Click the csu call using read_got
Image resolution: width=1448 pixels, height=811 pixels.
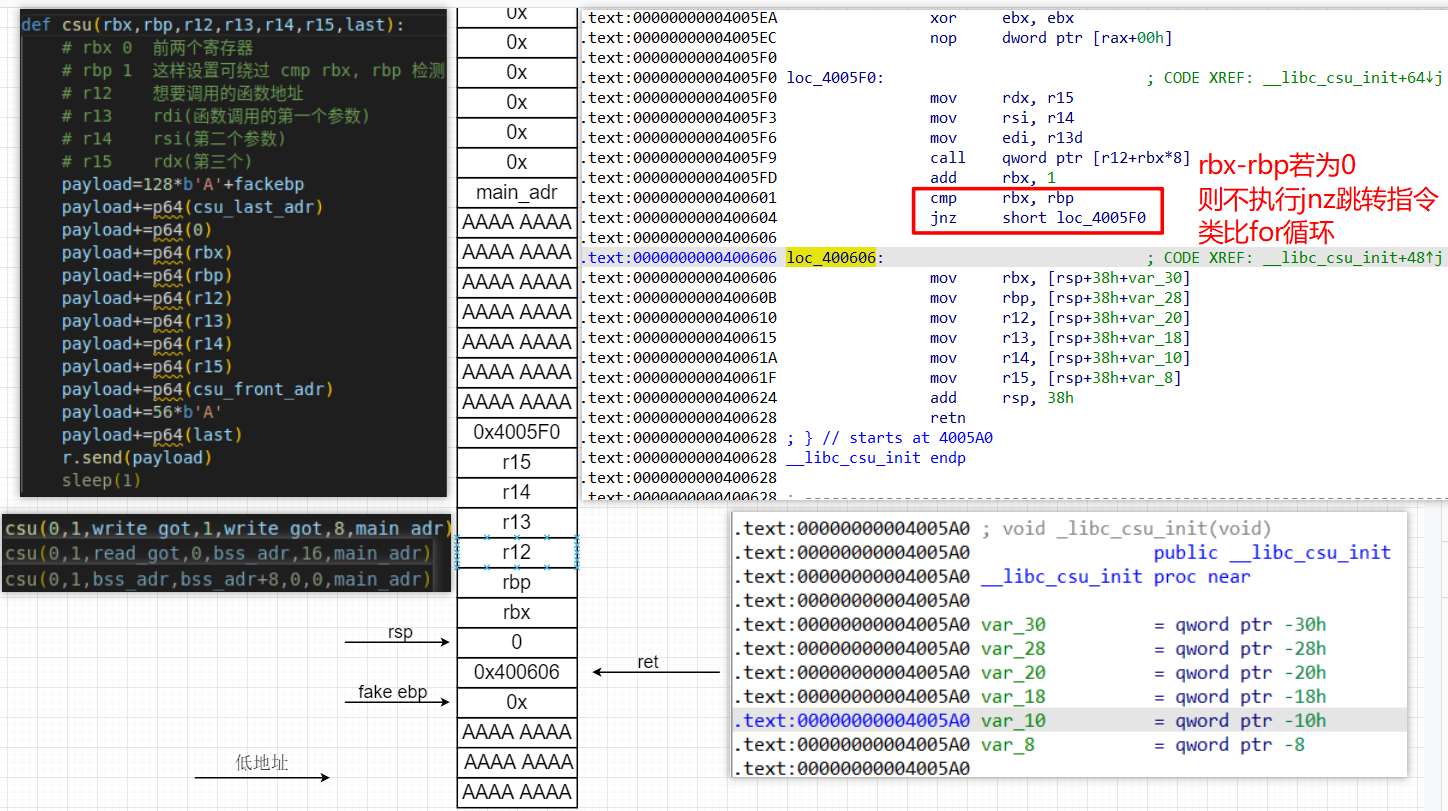pos(218,554)
